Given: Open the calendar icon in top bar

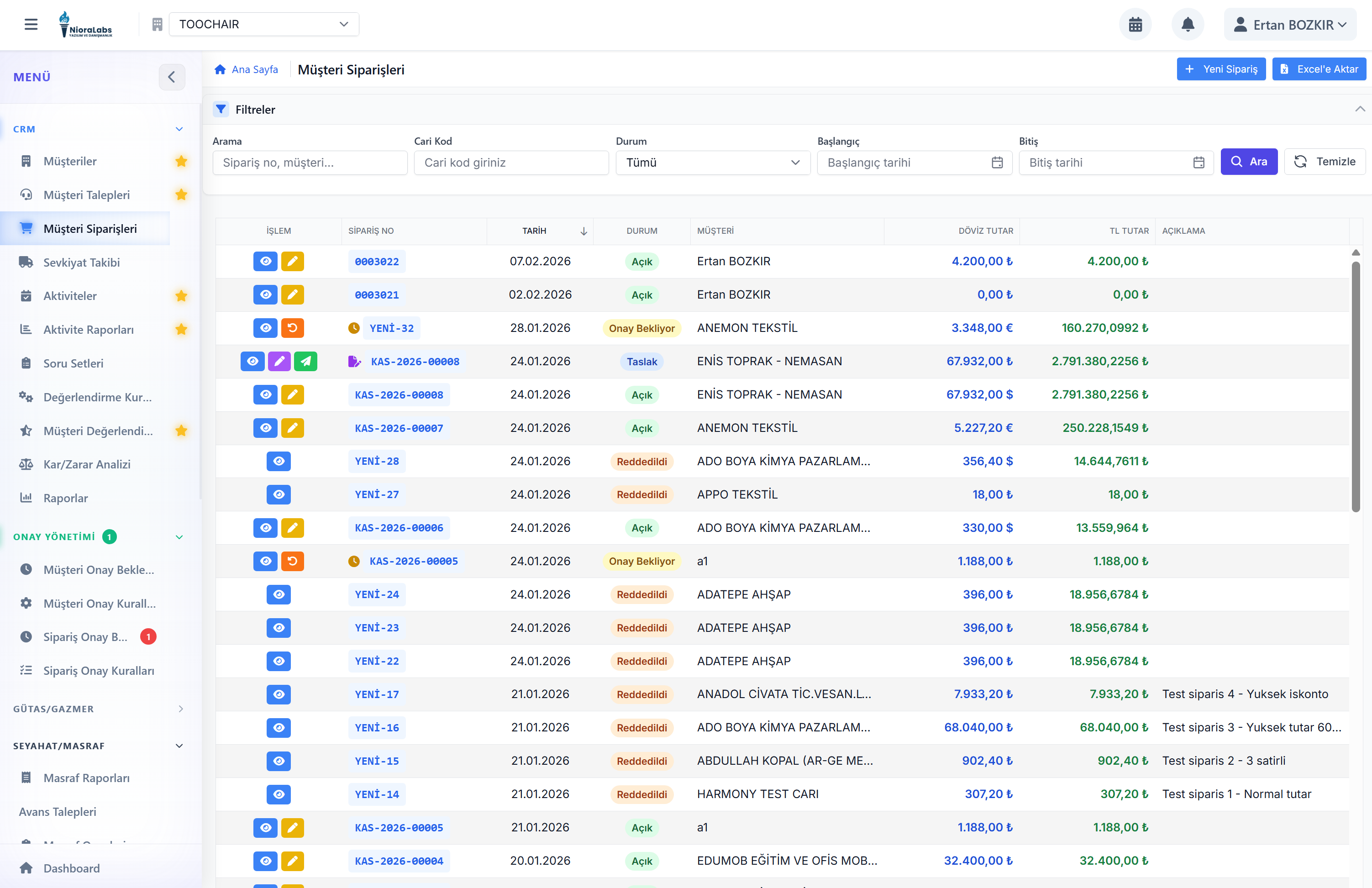Looking at the screenshot, I should (x=1135, y=24).
